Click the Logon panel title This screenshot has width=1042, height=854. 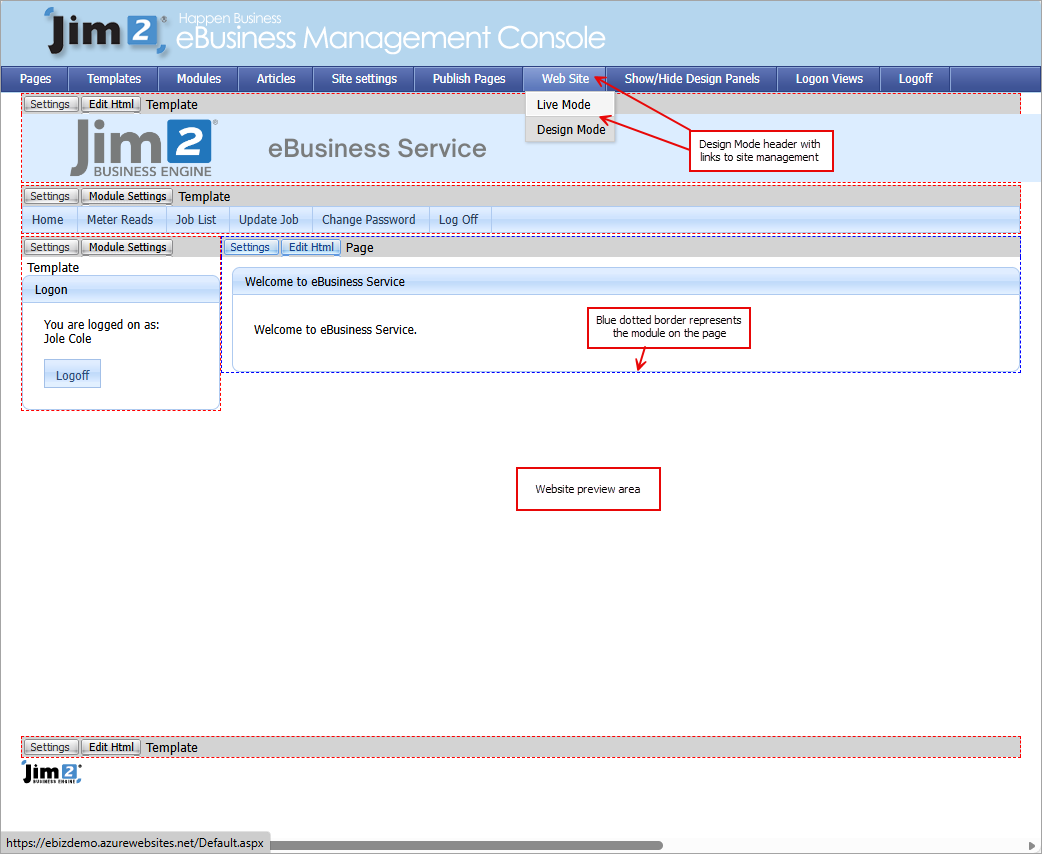(x=51, y=290)
